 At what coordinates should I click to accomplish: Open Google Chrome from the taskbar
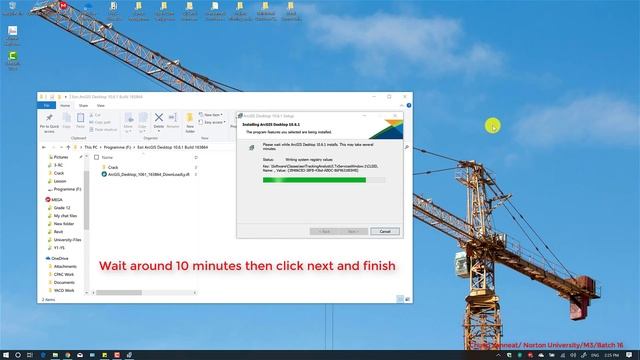click(68, 355)
